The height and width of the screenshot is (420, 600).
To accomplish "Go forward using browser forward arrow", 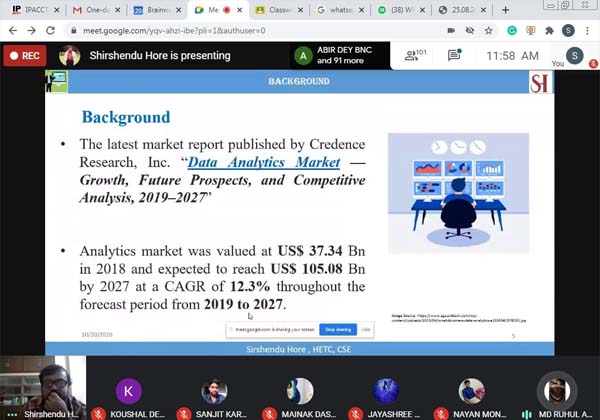I will click(x=31, y=31).
